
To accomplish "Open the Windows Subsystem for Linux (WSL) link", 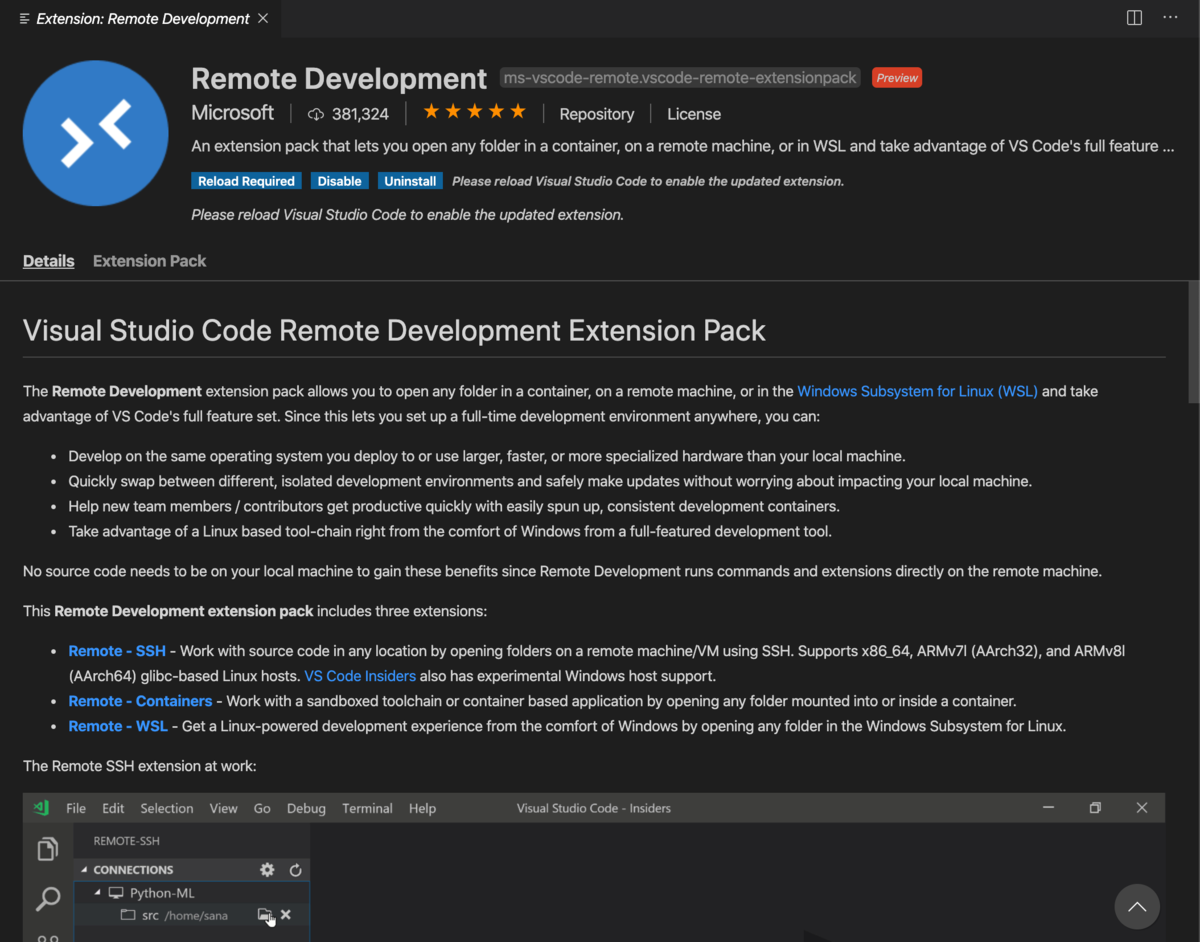I will (x=917, y=391).
